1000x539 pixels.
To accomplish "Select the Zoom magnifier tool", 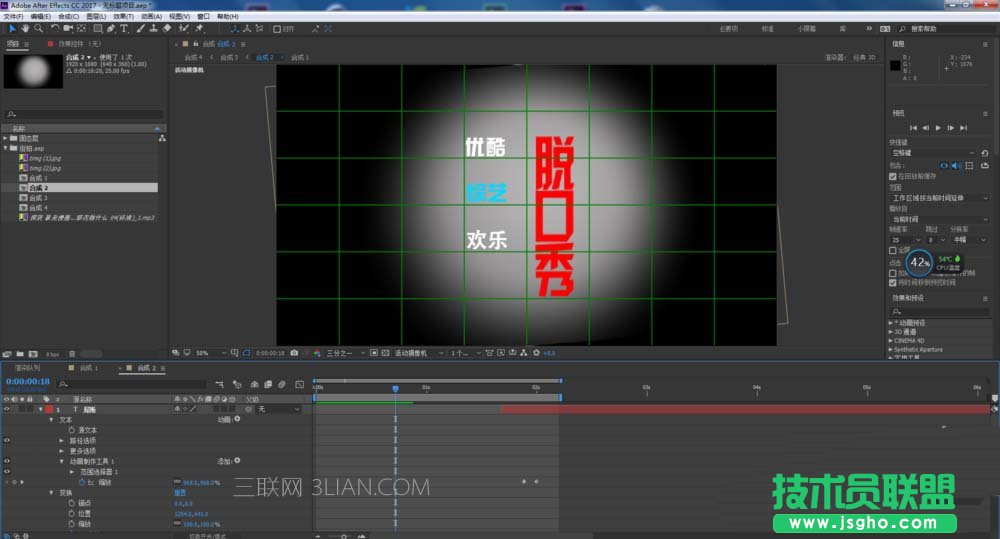I will click(x=38, y=29).
